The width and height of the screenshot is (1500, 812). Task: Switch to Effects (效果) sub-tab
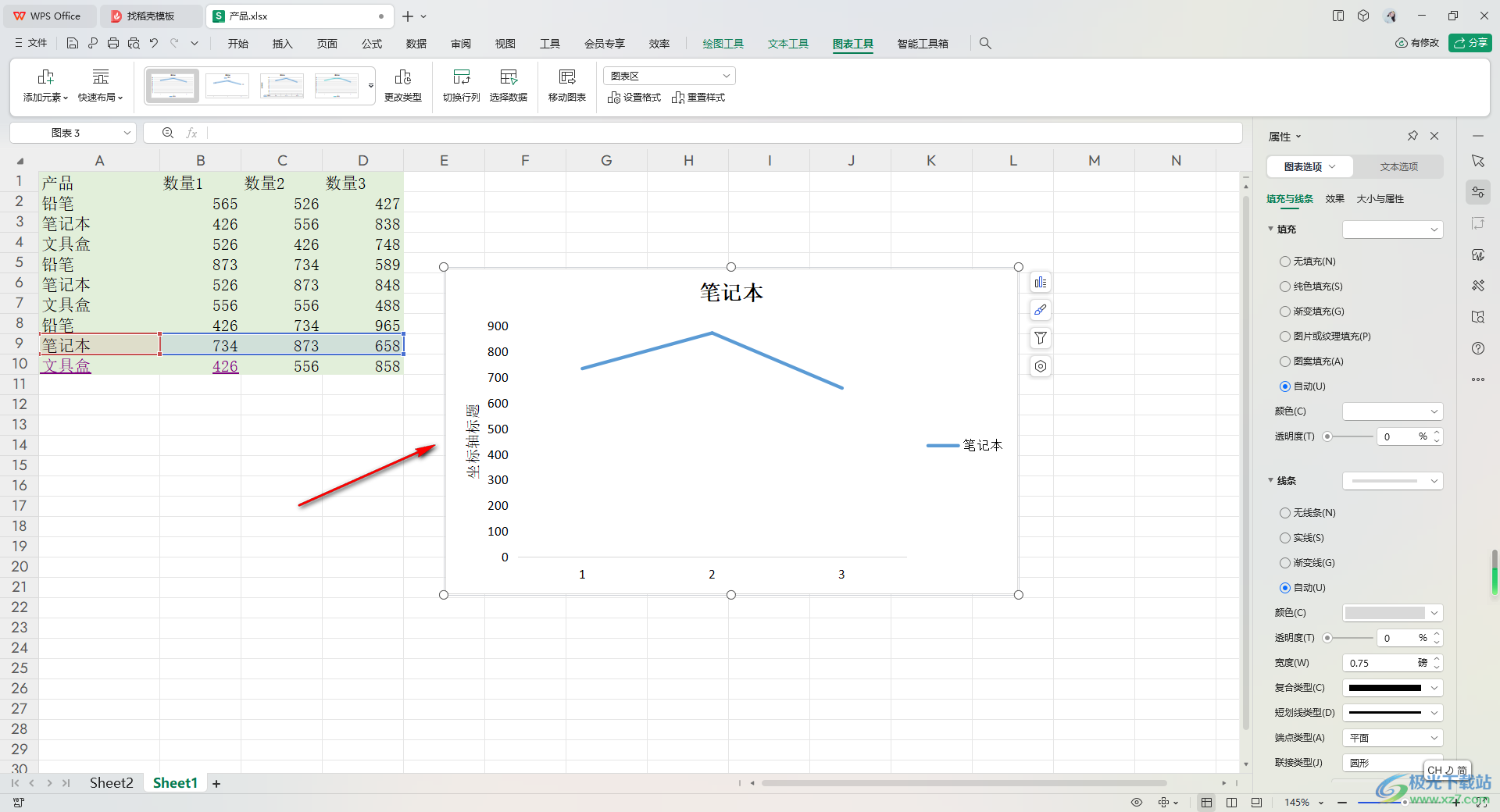[x=1335, y=199]
